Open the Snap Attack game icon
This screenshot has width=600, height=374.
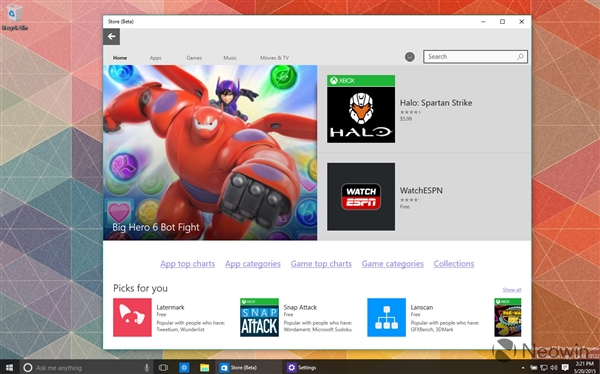coord(259,317)
